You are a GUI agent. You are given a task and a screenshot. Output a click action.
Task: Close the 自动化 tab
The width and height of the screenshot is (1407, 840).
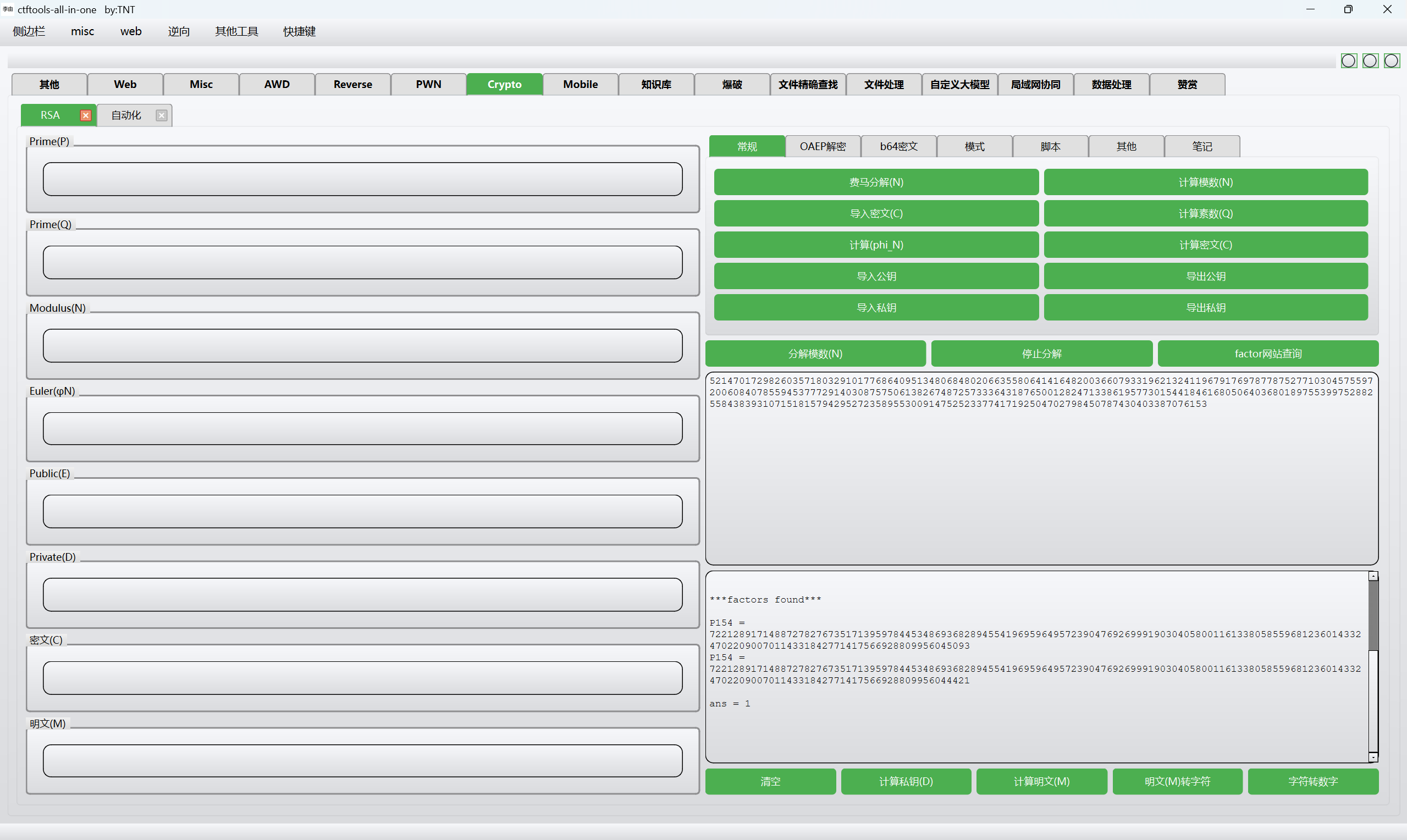pyautogui.click(x=162, y=115)
